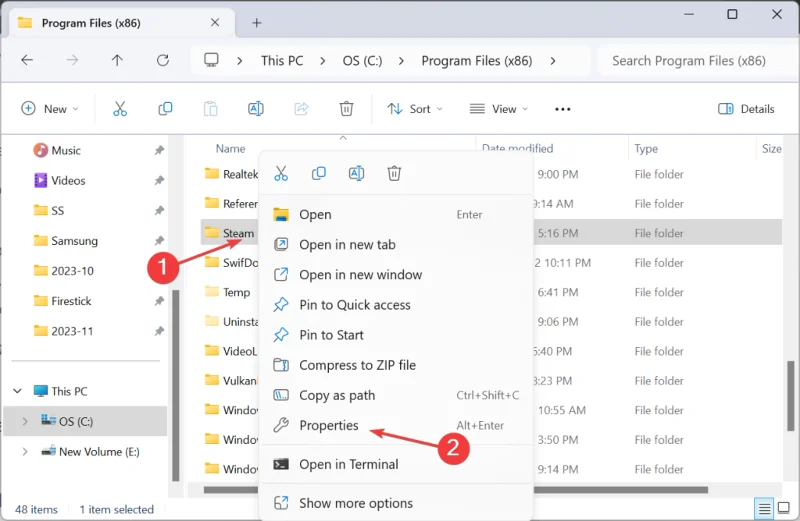
Task: Click the toolbar Rename icon
Action: point(256,109)
